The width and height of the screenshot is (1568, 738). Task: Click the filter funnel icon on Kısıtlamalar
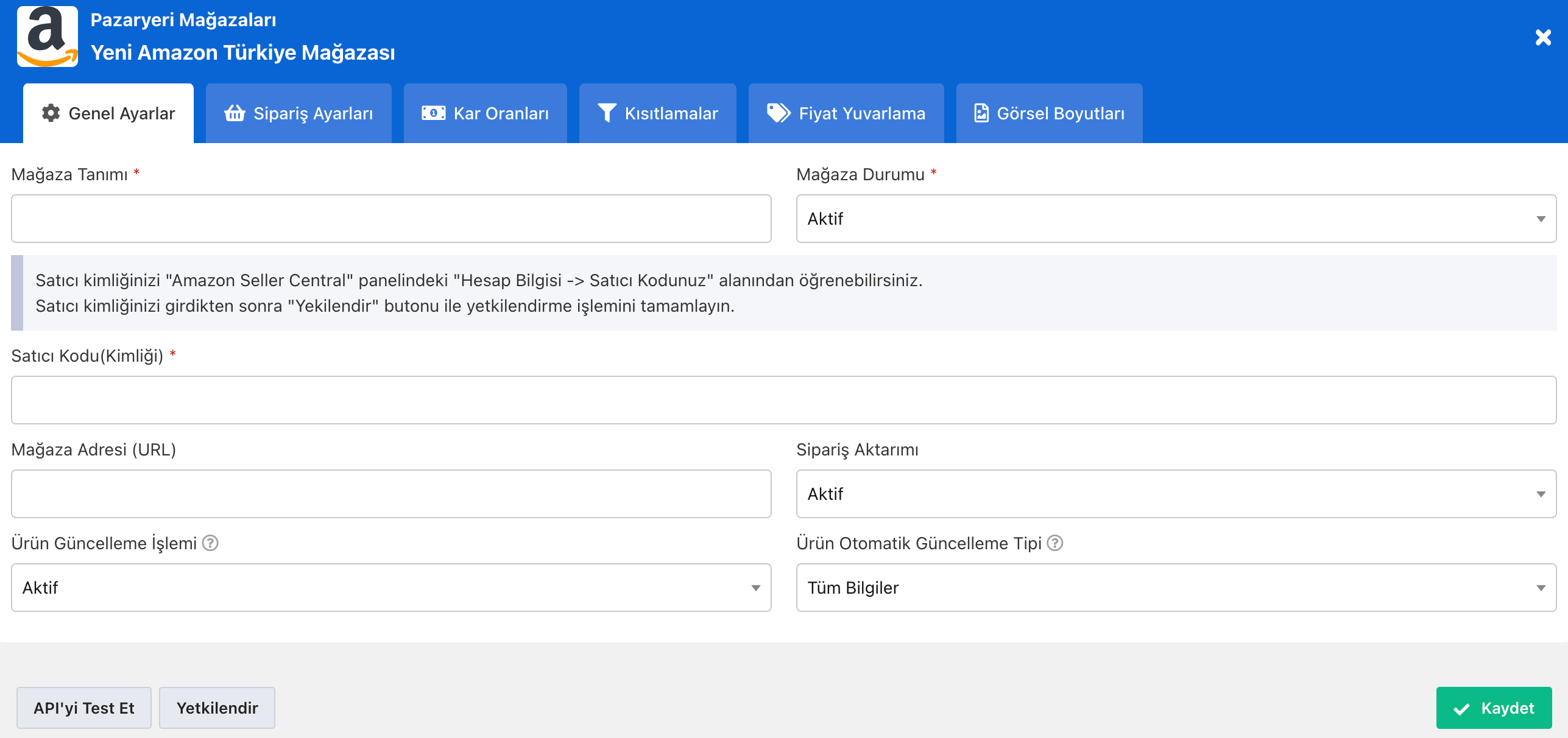(607, 113)
